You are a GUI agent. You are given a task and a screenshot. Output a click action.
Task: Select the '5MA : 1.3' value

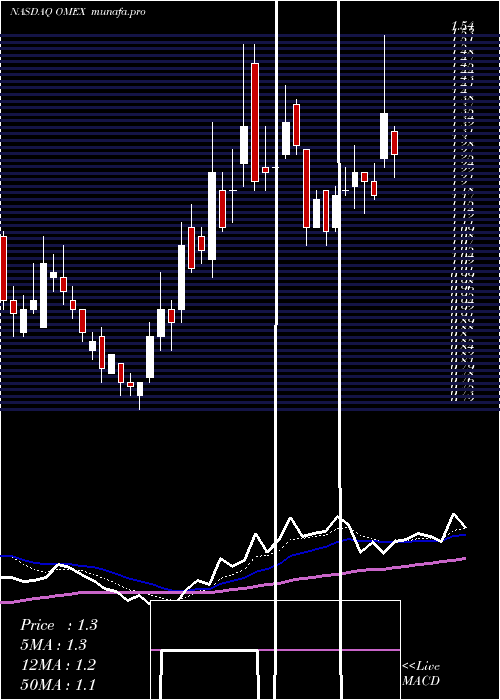[x=54, y=645]
